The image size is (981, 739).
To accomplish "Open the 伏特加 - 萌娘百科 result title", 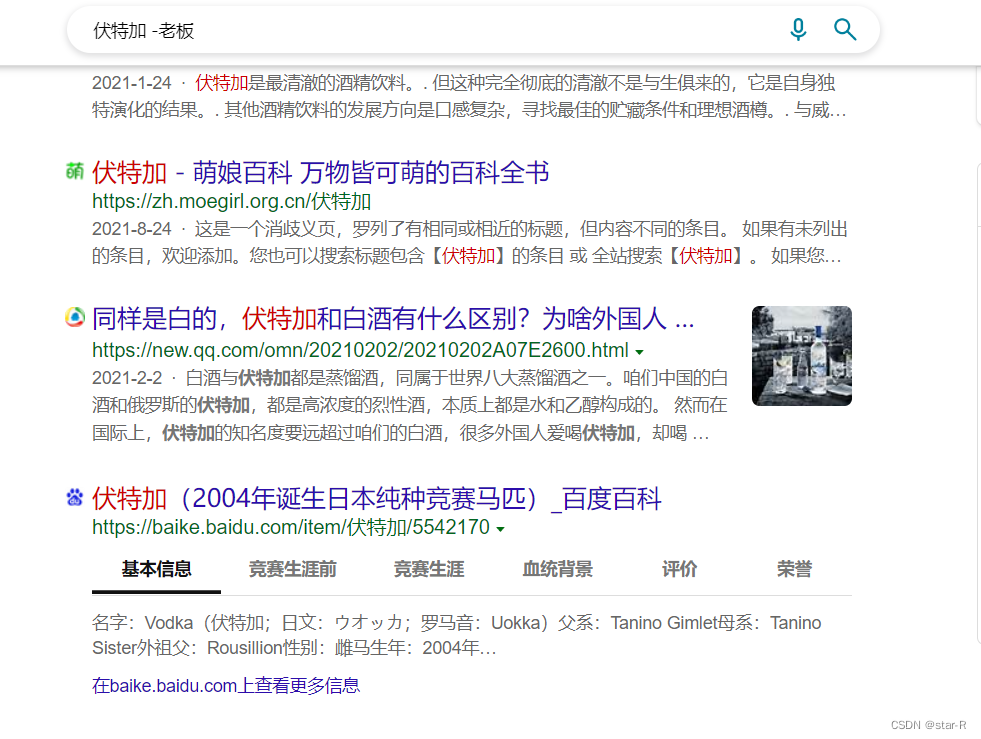I will point(320,172).
